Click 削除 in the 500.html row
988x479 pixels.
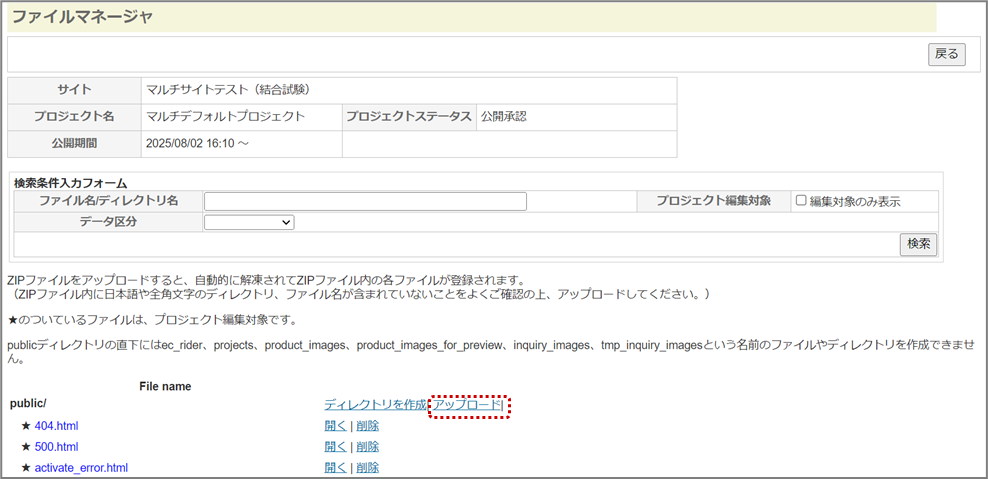pos(367,447)
